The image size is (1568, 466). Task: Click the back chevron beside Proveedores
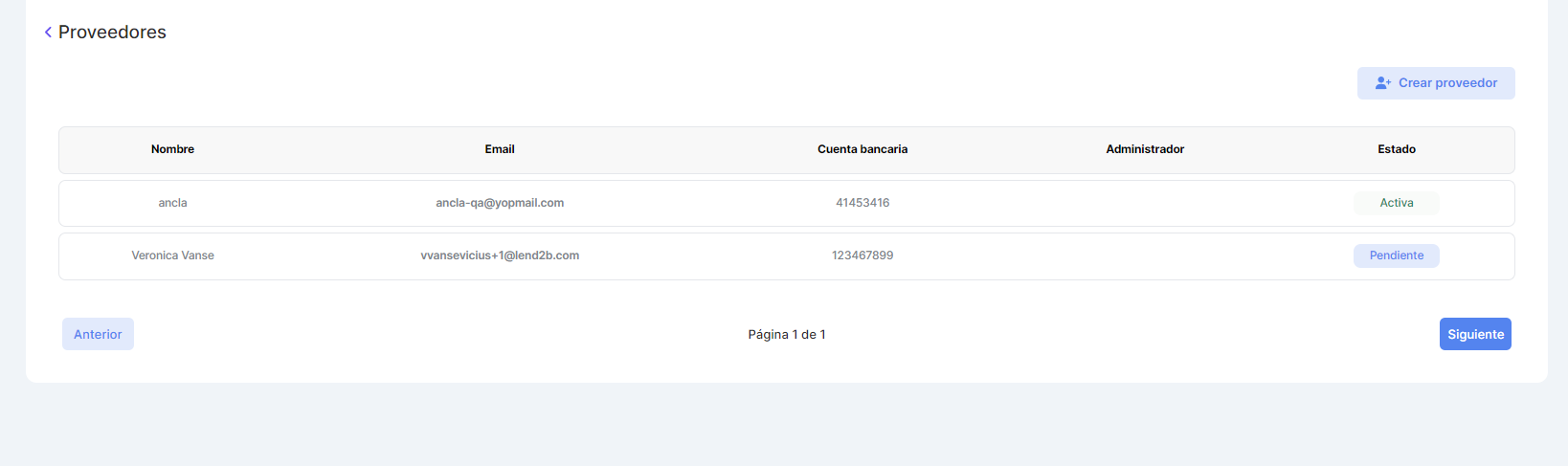pyautogui.click(x=48, y=33)
